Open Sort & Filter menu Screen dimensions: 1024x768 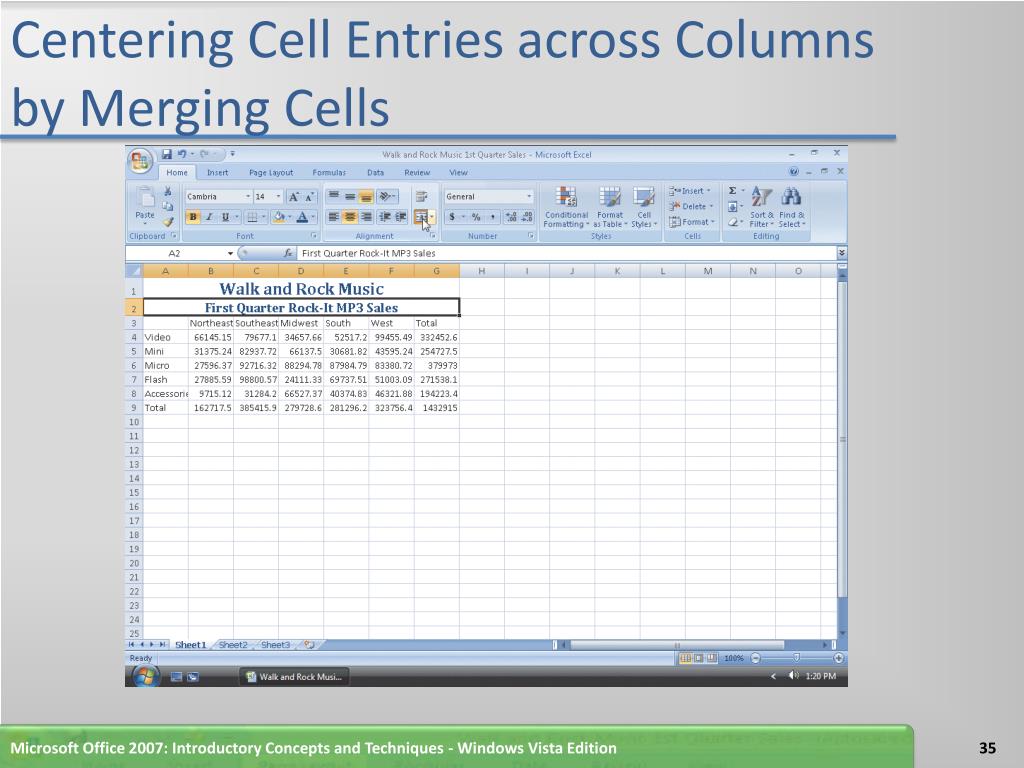761,207
